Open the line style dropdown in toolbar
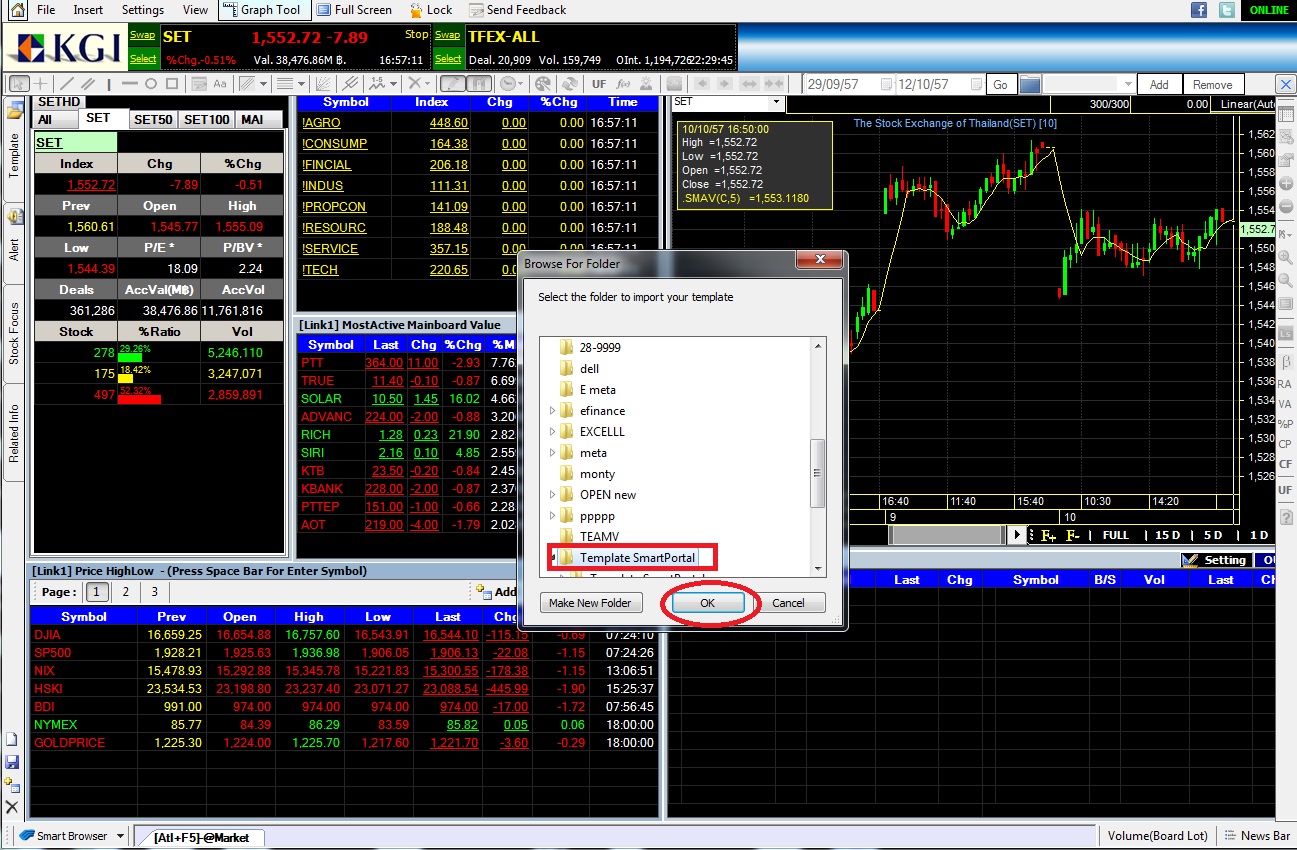The image size is (1297, 850). (x=300, y=84)
